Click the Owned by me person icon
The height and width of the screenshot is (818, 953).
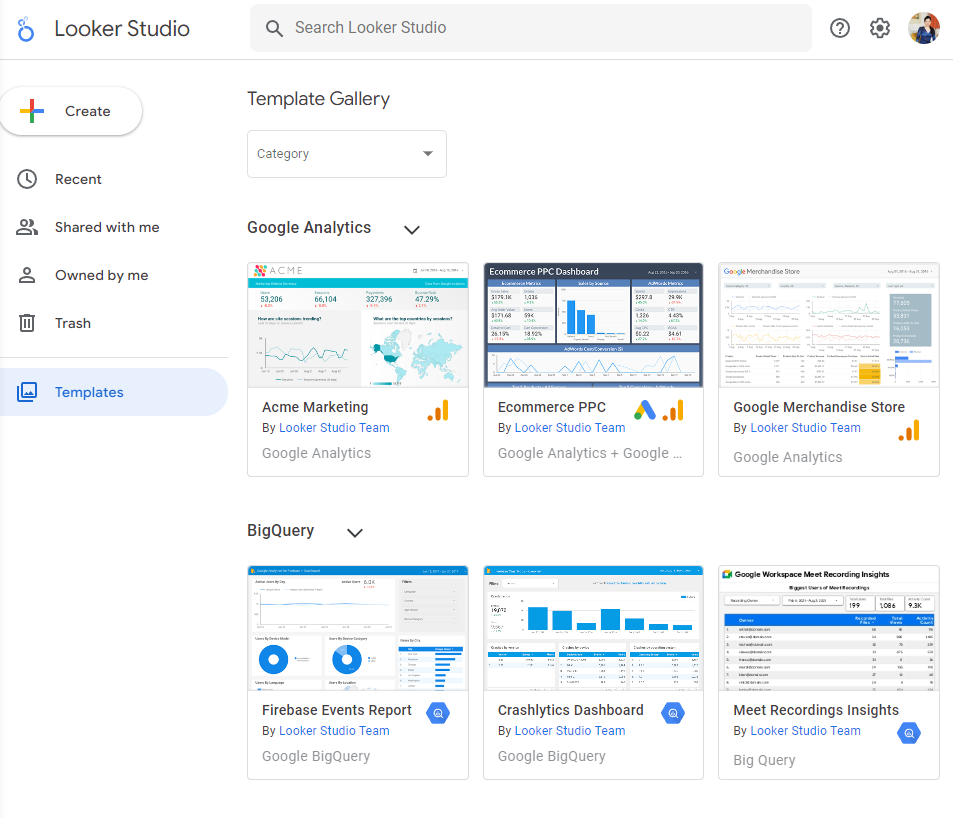27,275
